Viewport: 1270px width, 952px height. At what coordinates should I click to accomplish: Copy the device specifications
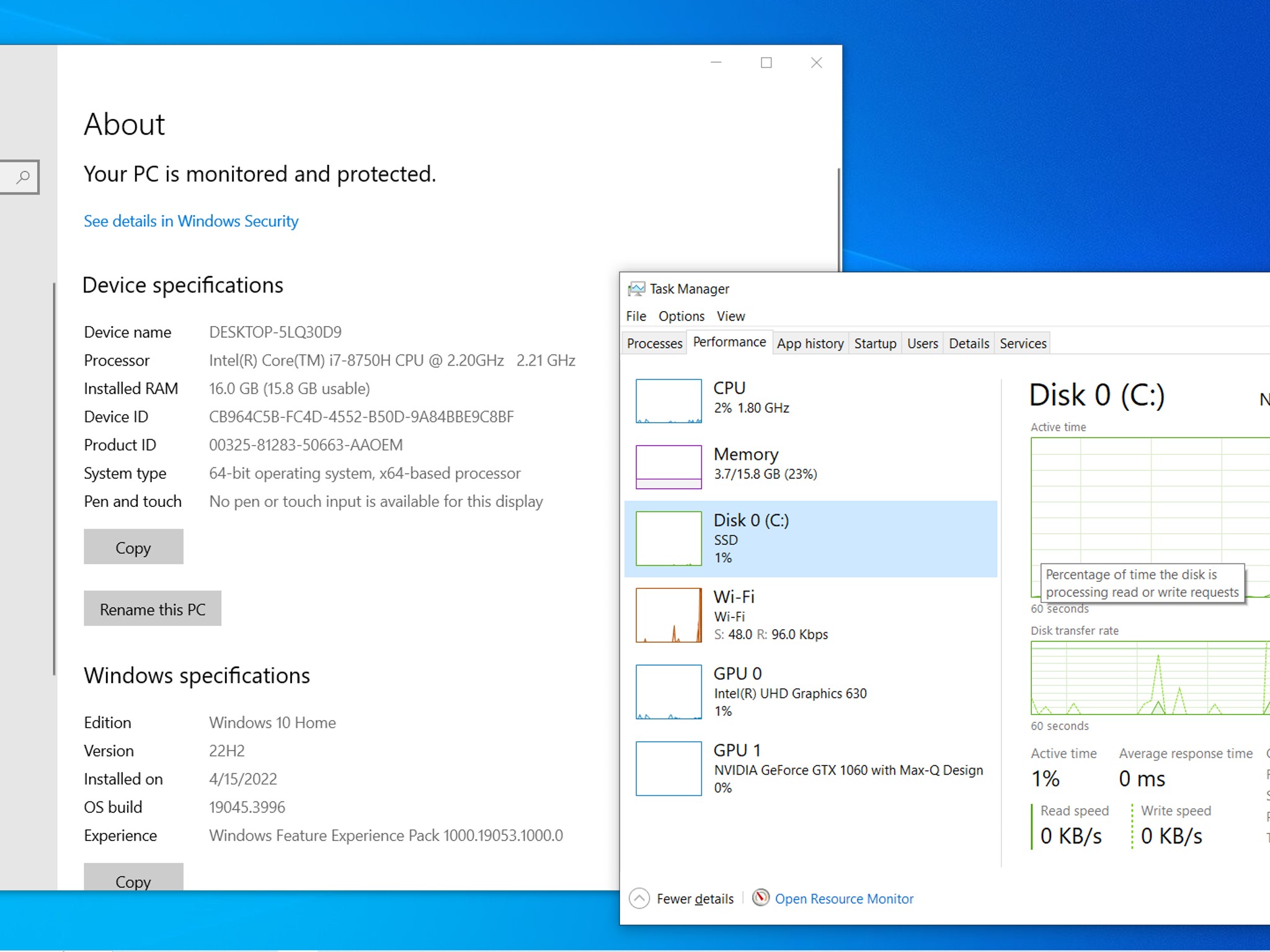click(133, 547)
